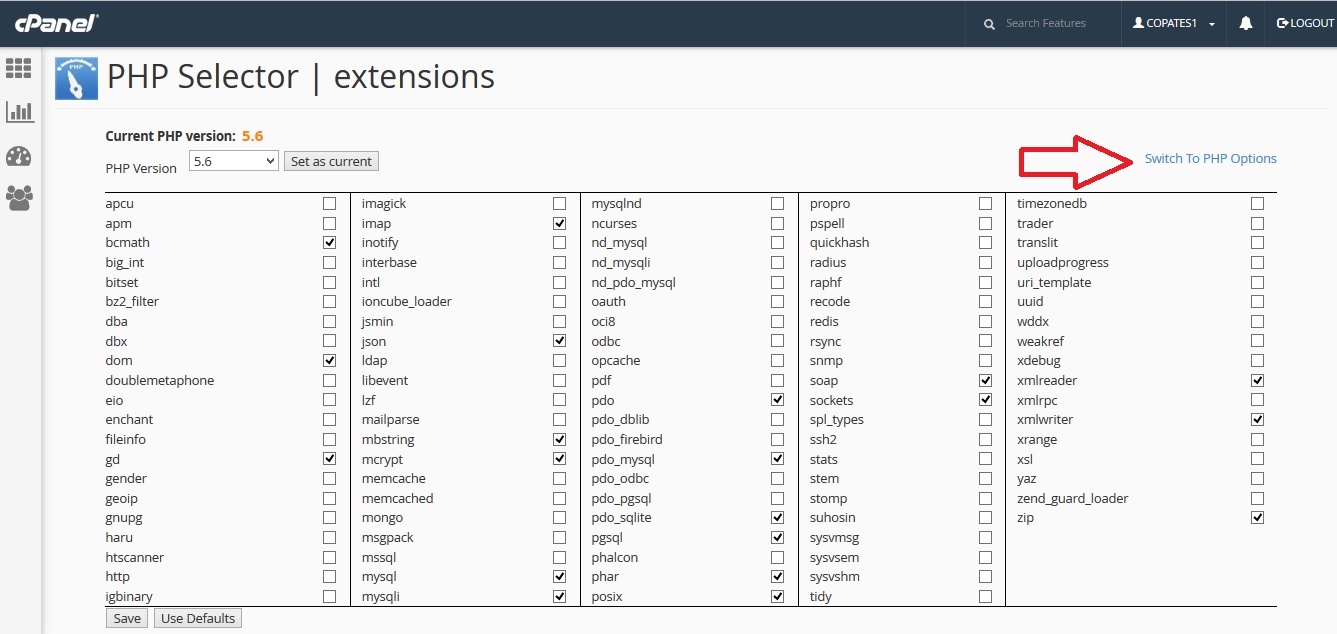Viewport: 1337px width, 634px height.
Task: Uncheck the mysqli extension checkbox
Action: [x=559, y=596]
